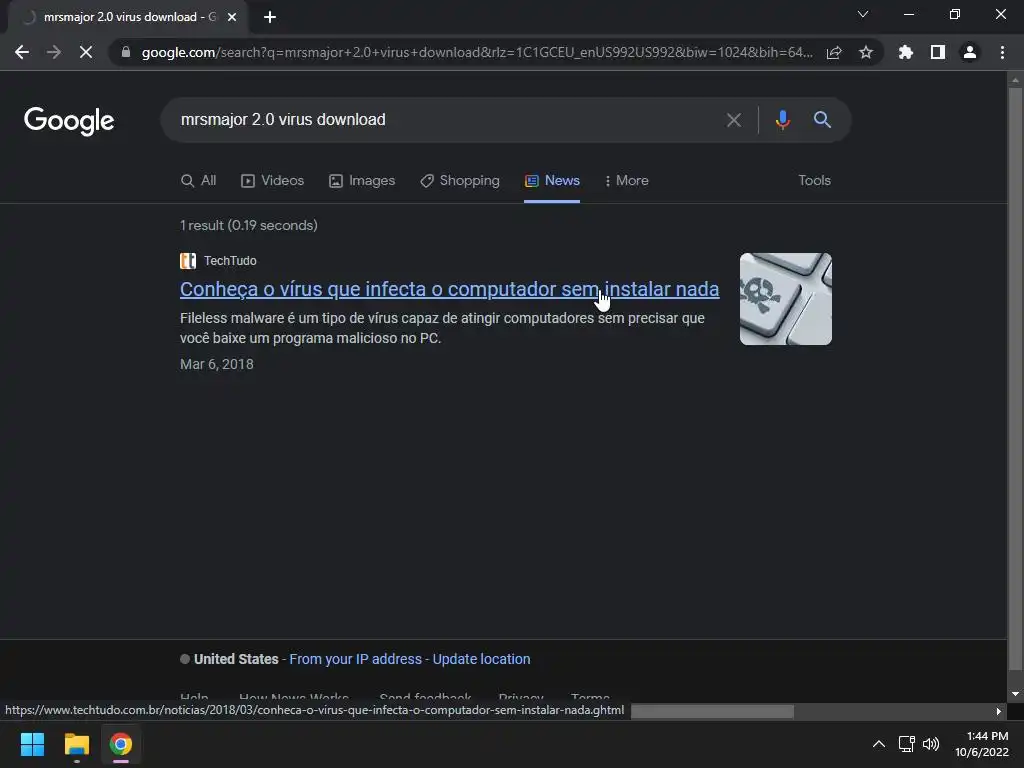Share this page from address bar
This screenshot has width=1024, height=768.
834,52
